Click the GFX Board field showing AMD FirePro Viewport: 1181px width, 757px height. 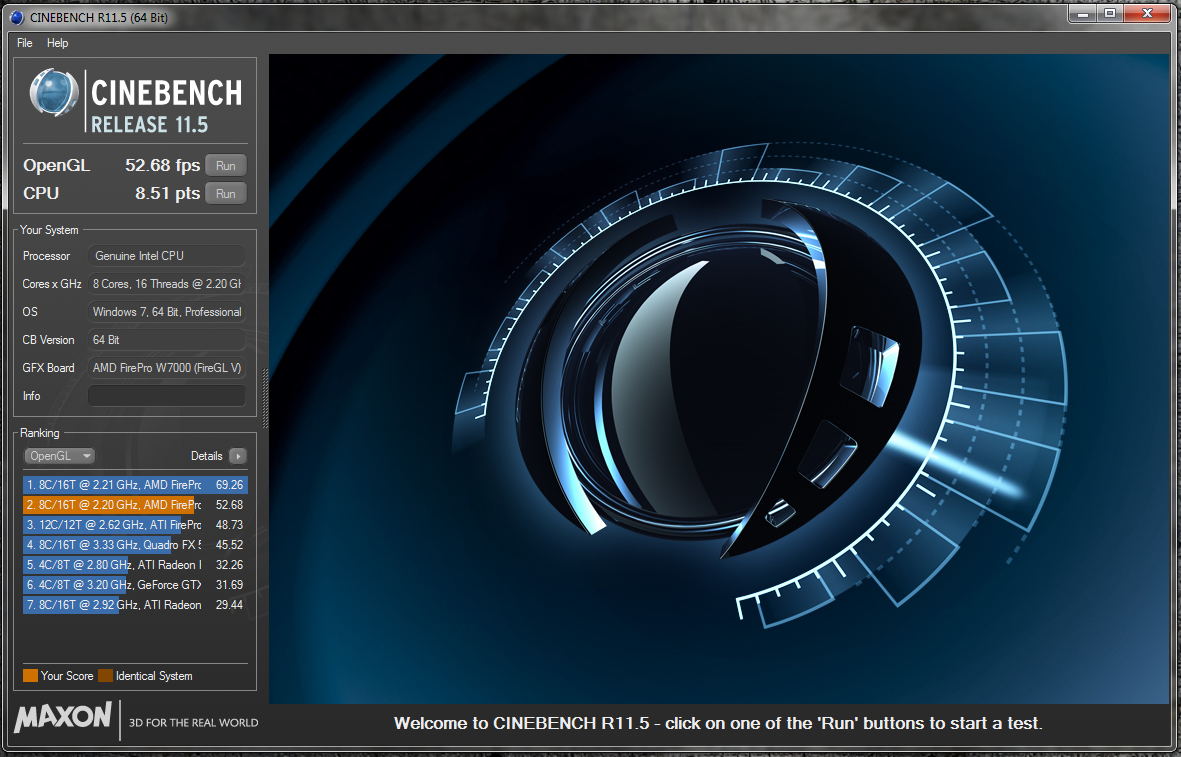click(166, 368)
